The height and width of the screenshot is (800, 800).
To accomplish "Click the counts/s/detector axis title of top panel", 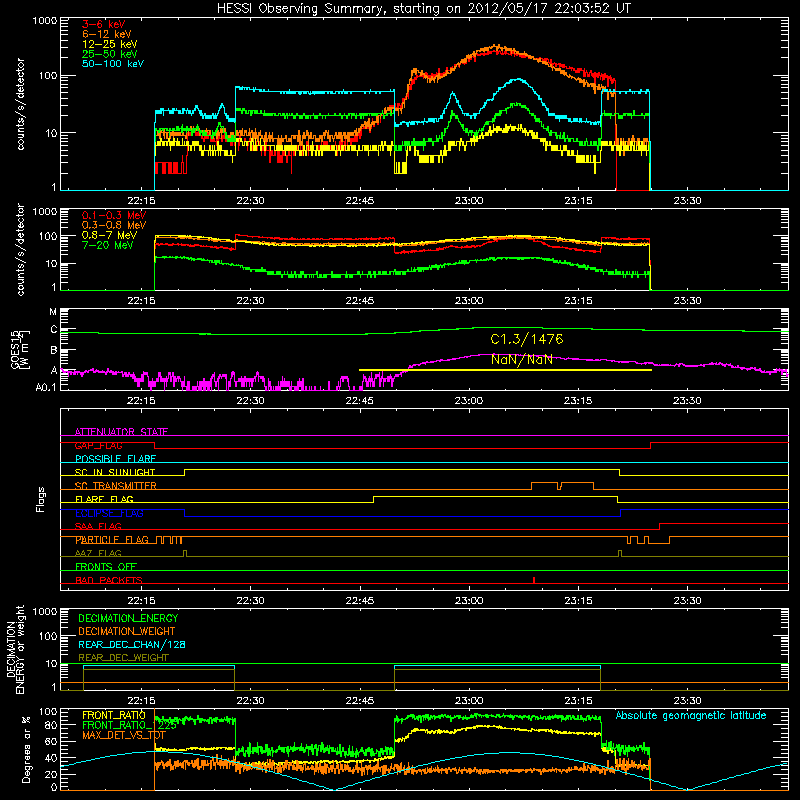I will [20, 104].
